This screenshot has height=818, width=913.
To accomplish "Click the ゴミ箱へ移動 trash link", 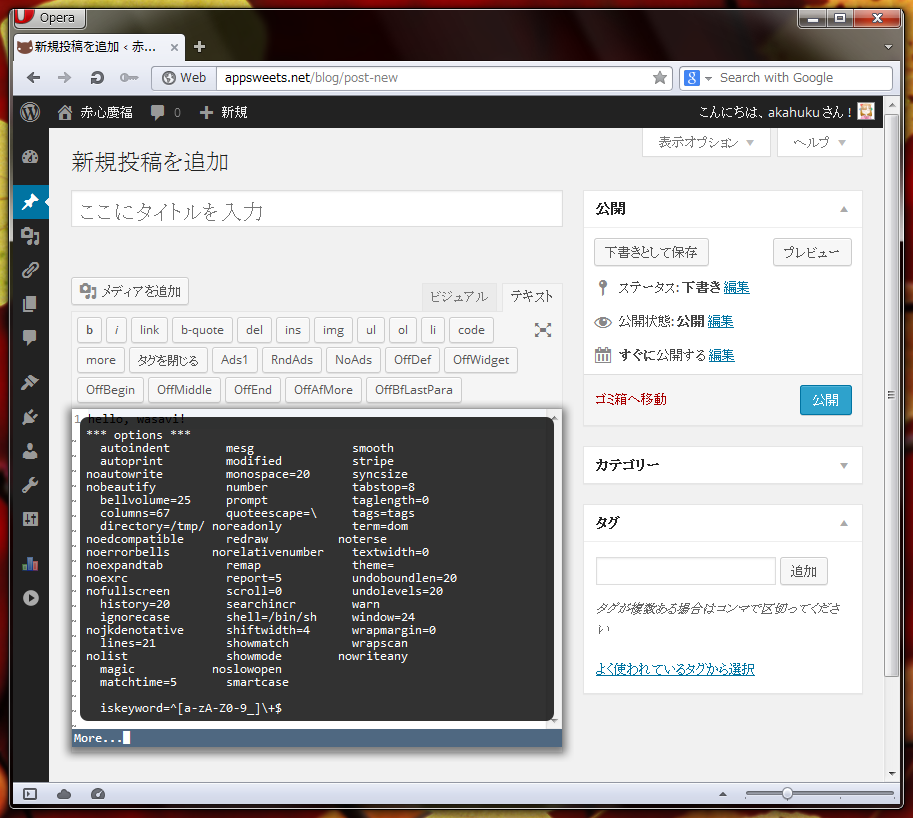I will pos(630,399).
